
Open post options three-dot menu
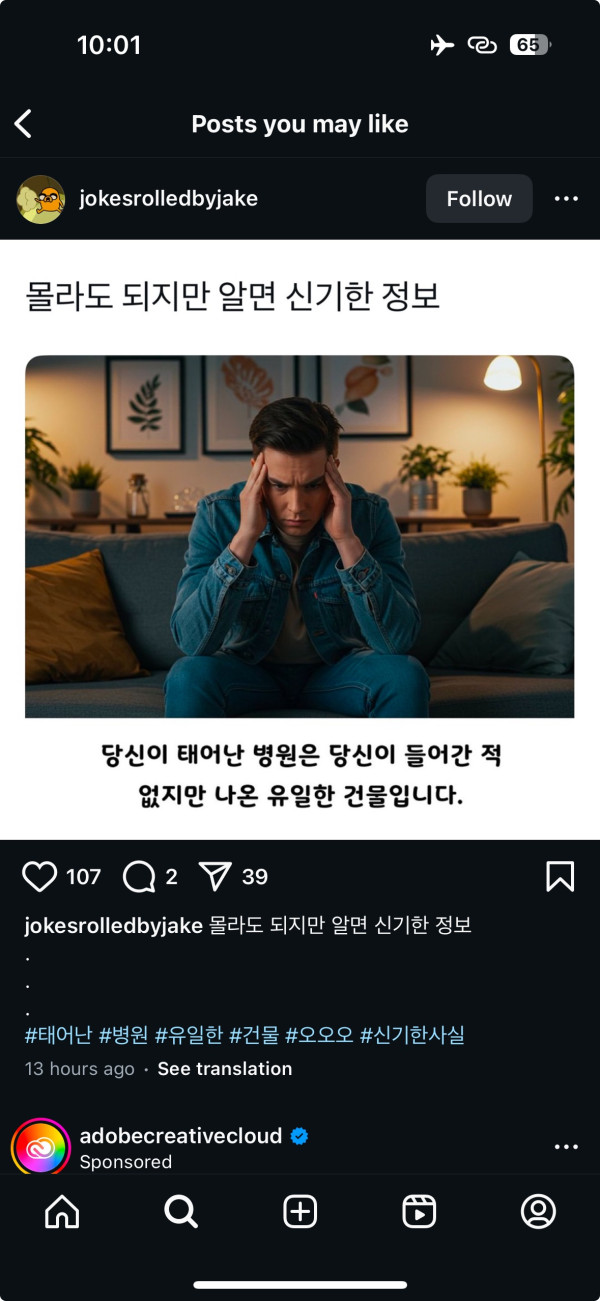tap(566, 199)
